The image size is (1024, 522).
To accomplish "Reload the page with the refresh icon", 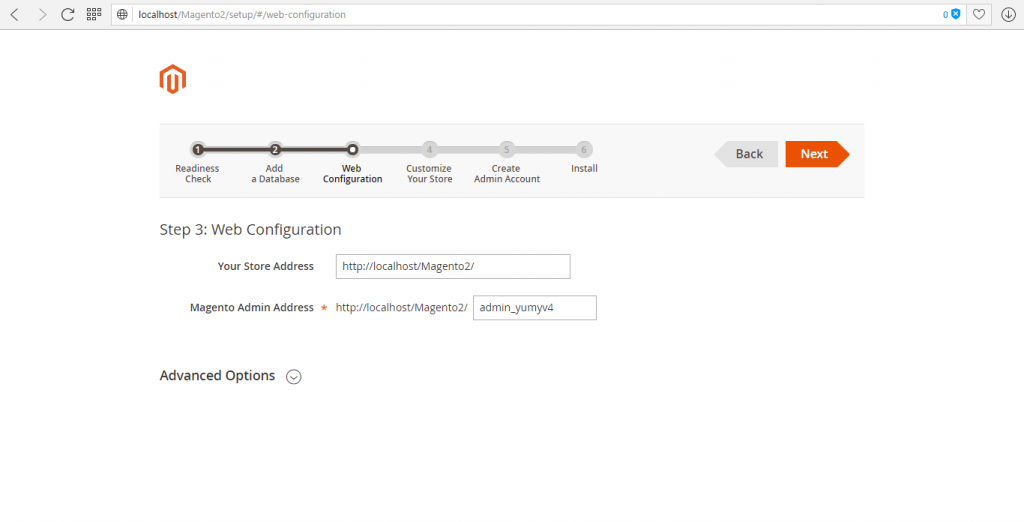I will (67, 14).
